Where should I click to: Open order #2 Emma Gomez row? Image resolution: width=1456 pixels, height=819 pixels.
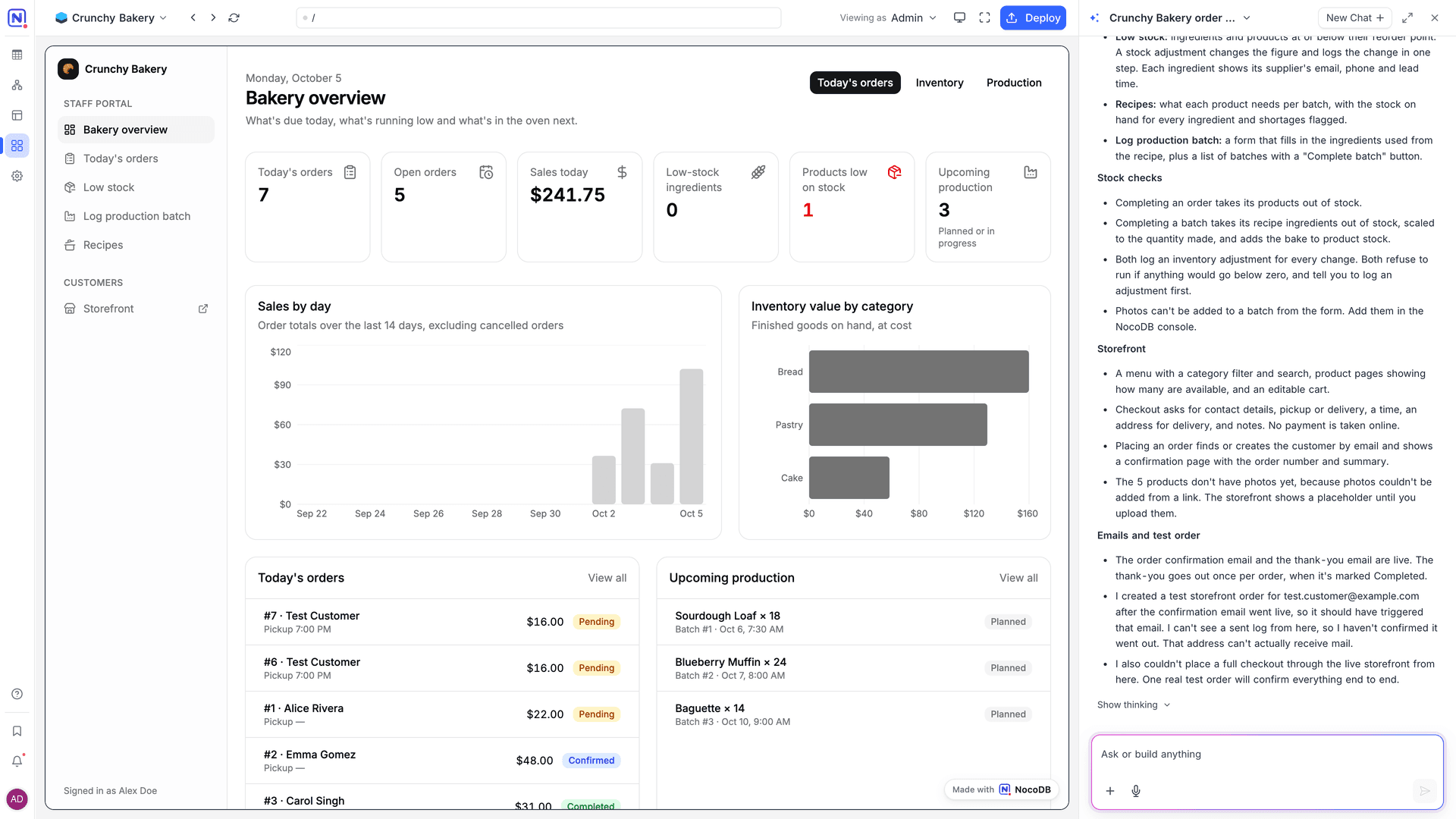[x=442, y=761]
